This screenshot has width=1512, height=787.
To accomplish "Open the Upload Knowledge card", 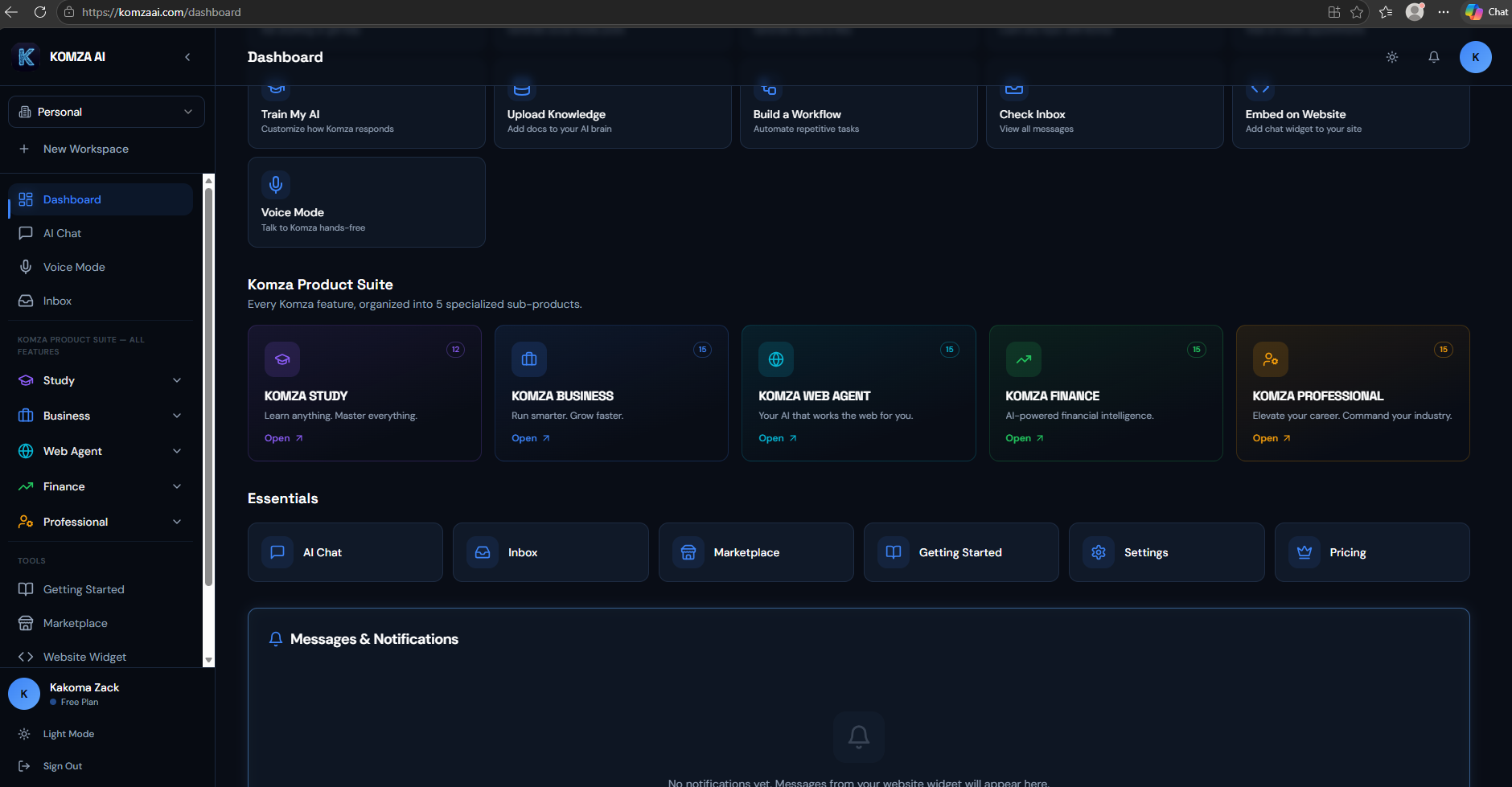I will [x=613, y=117].
